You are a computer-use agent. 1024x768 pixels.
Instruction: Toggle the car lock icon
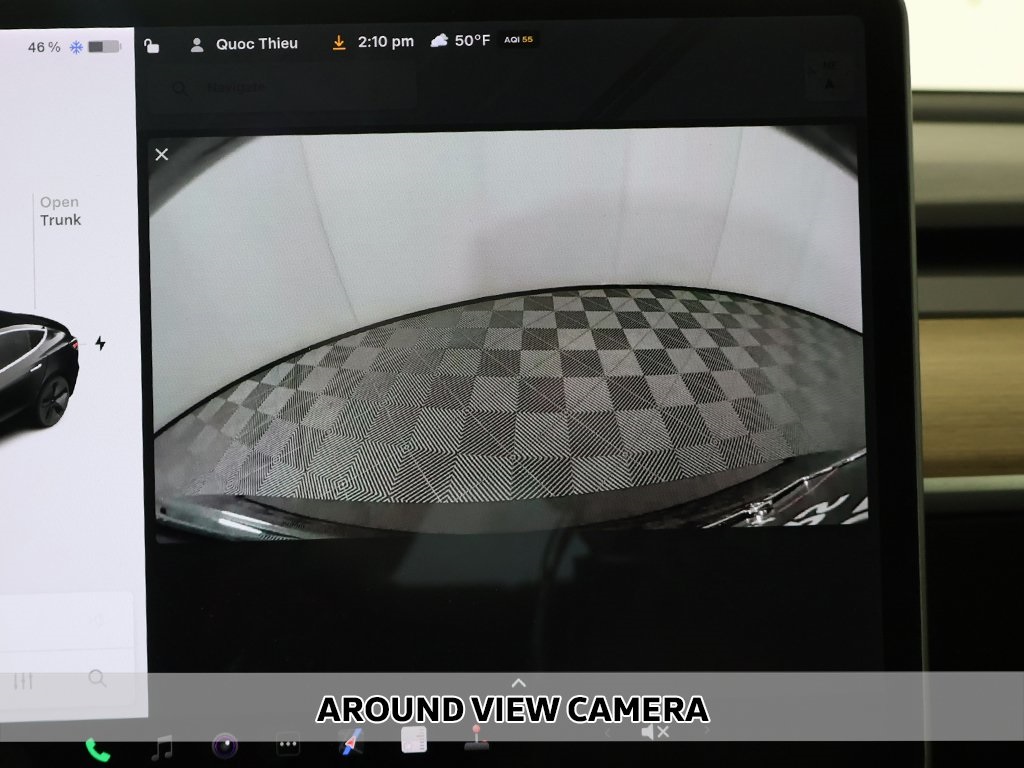[x=152, y=46]
